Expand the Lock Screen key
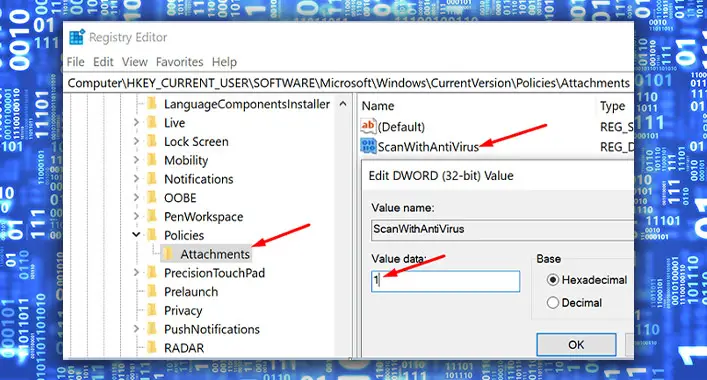707x380 pixels. tap(136, 141)
